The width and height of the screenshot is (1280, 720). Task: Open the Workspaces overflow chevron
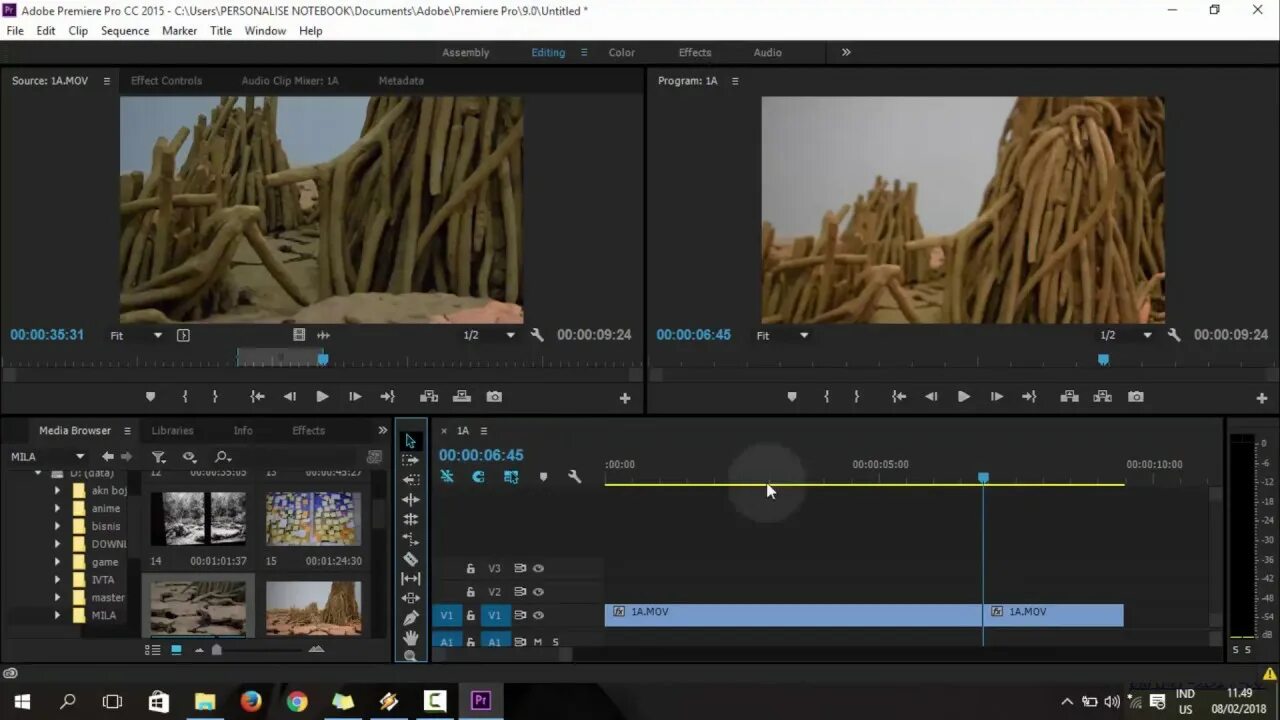tap(846, 52)
